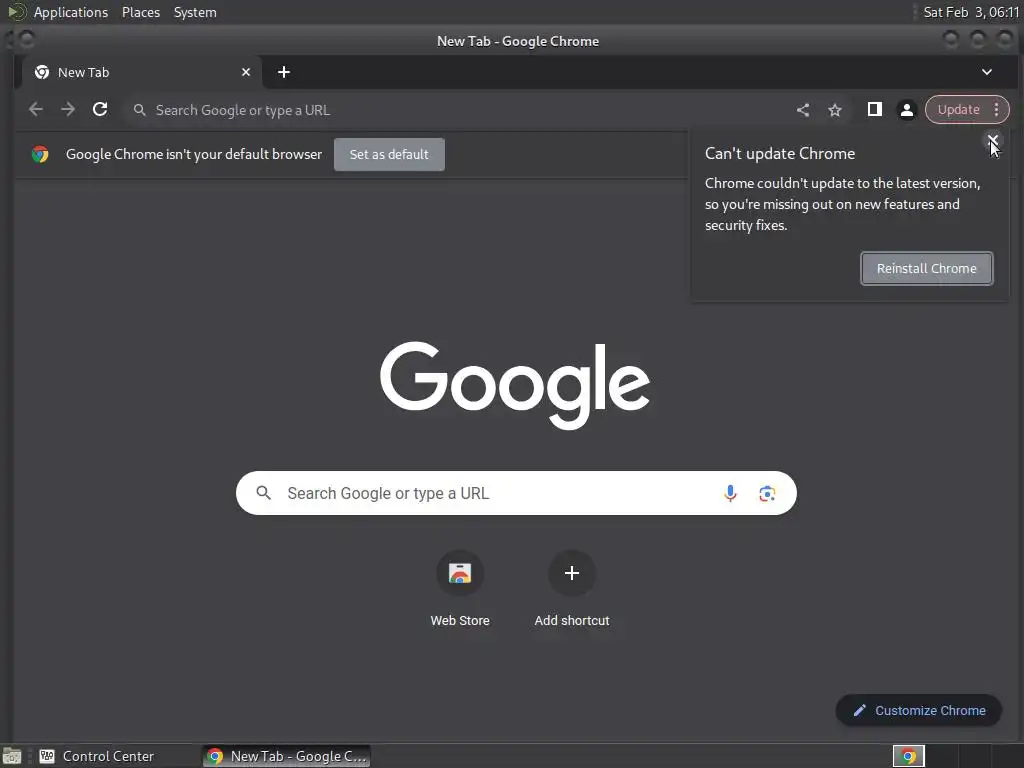The height and width of the screenshot is (768, 1024).
Task: Click the magnifier icon in Google search box
Action: point(263,493)
